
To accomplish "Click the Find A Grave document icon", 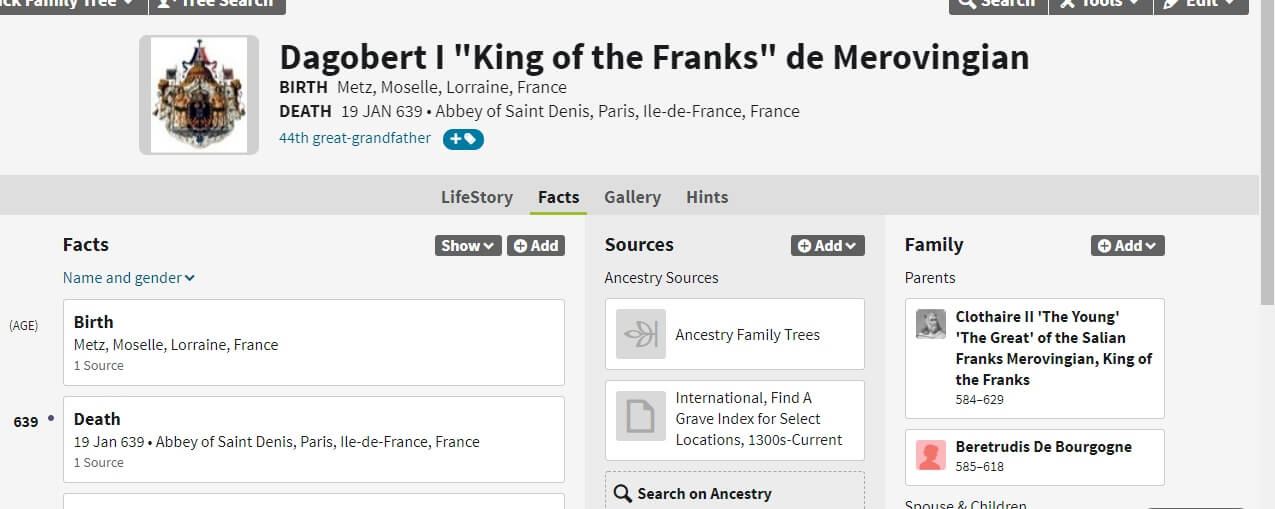I will click(640, 417).
